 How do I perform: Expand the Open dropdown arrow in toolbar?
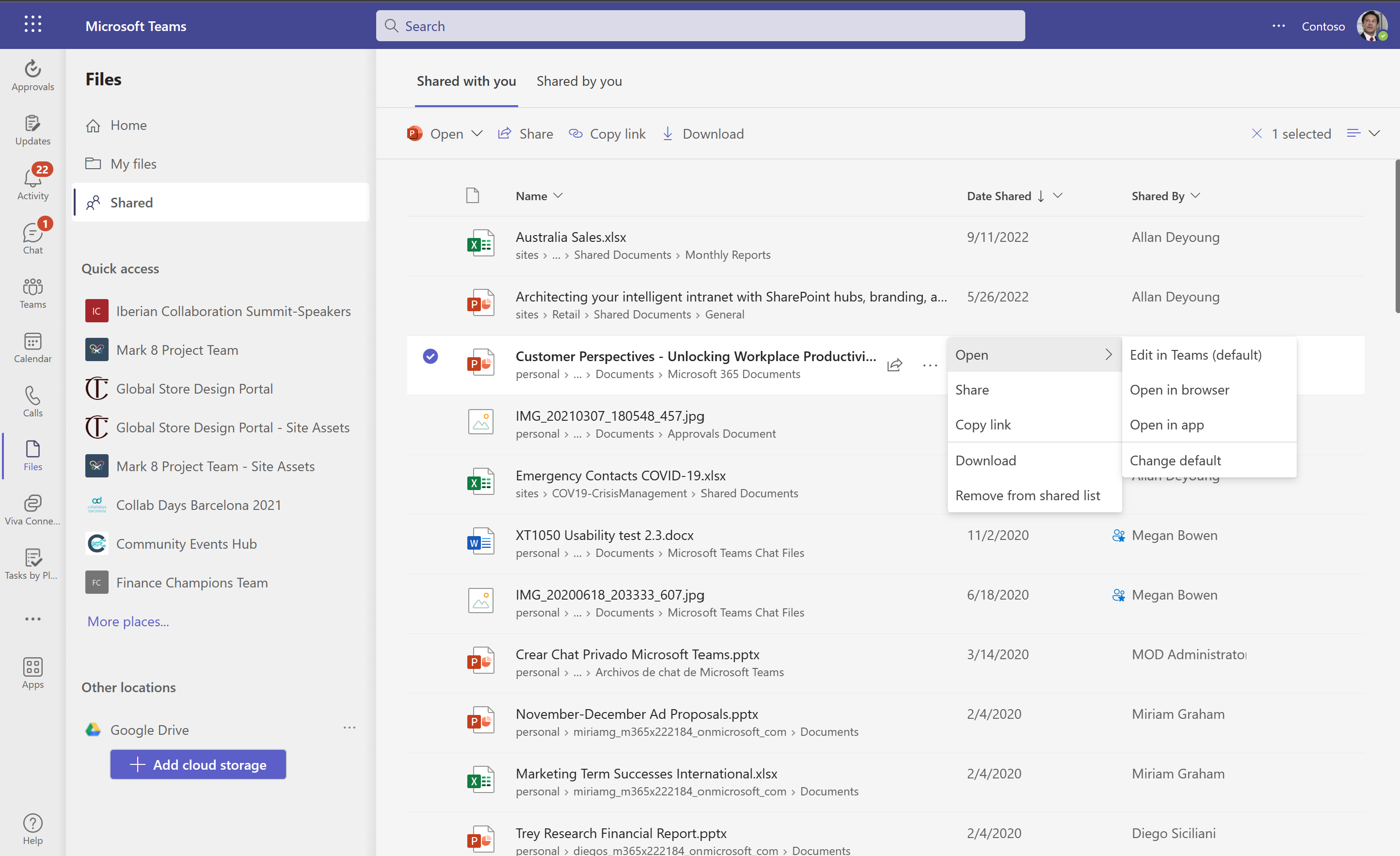click(477, 133)
